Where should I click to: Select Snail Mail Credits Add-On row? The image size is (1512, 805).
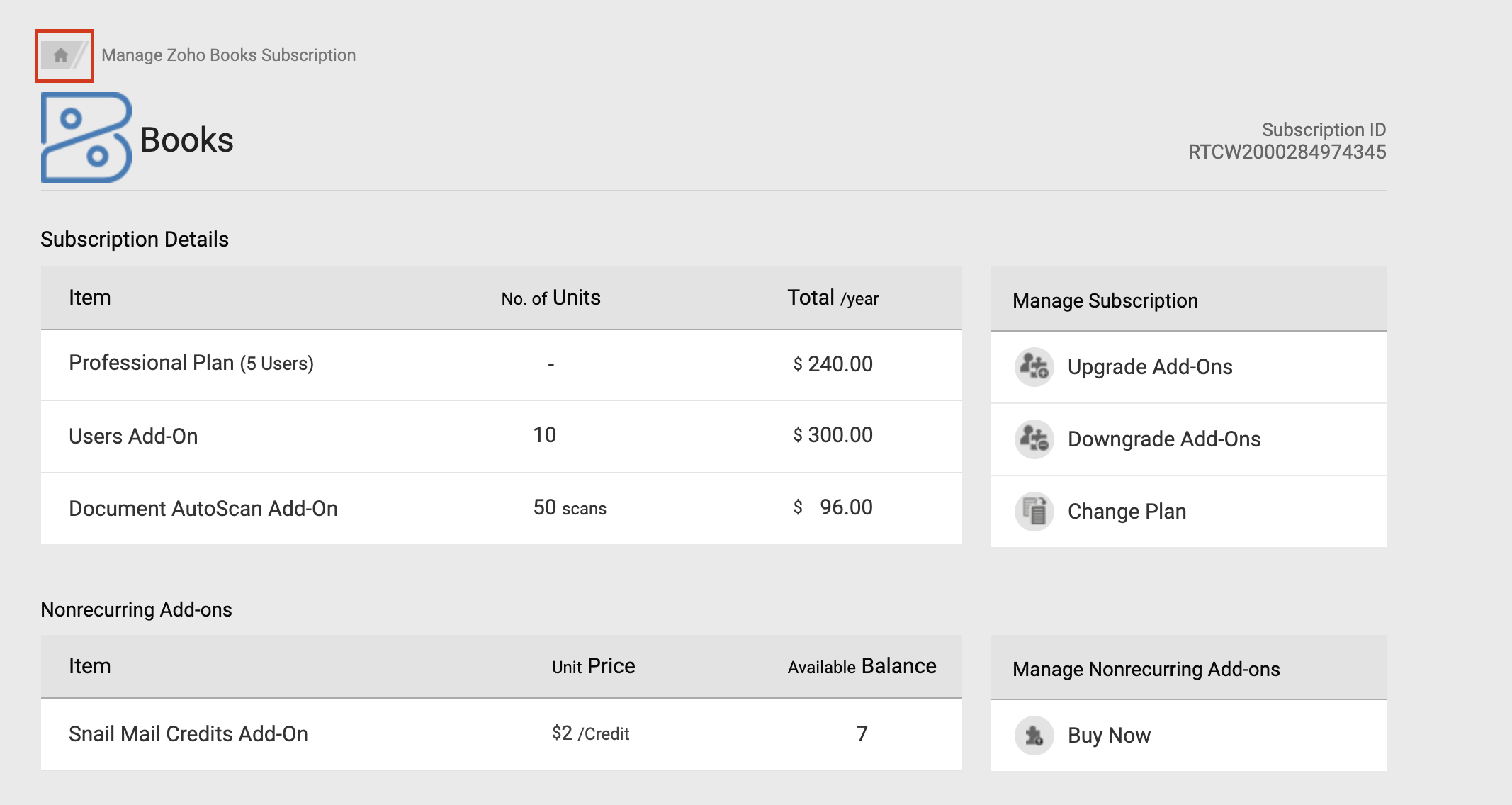coord(188,734)
